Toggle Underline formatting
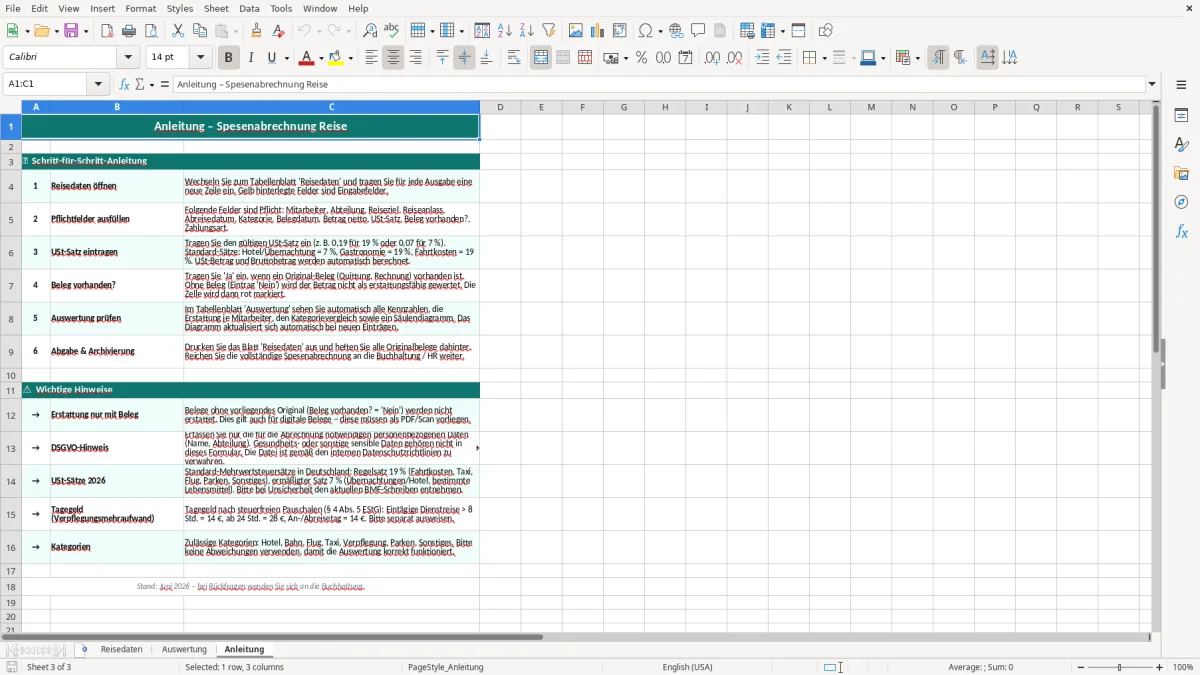The width and height of the screenshot is (1200, 675). click(272, 58)
